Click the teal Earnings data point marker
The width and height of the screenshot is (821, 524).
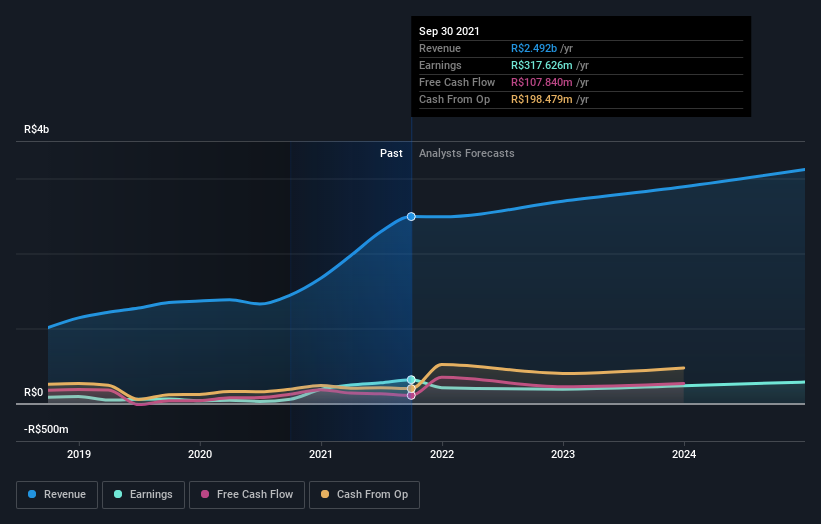(x=411, y=380)
